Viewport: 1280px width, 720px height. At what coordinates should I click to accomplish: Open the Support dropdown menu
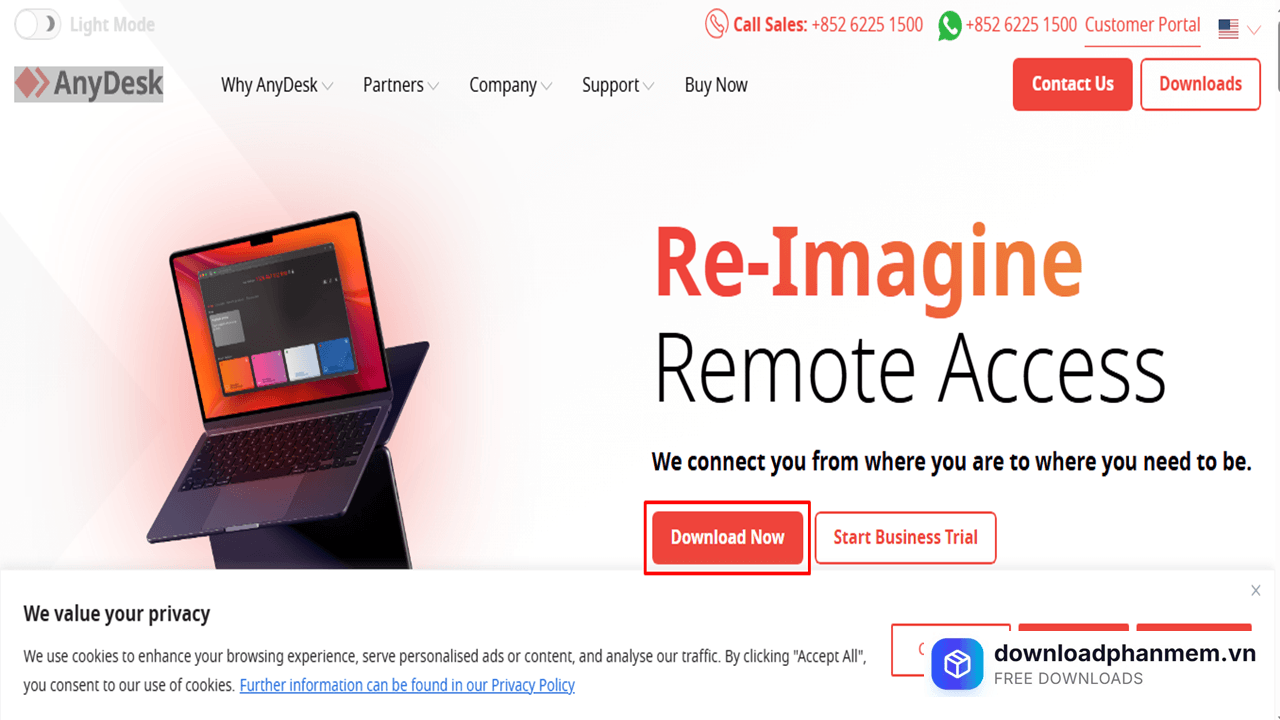tap(618, 85)
